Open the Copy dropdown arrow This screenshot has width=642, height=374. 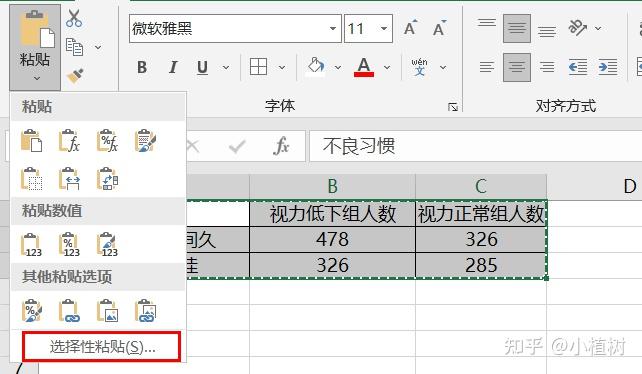98,48
